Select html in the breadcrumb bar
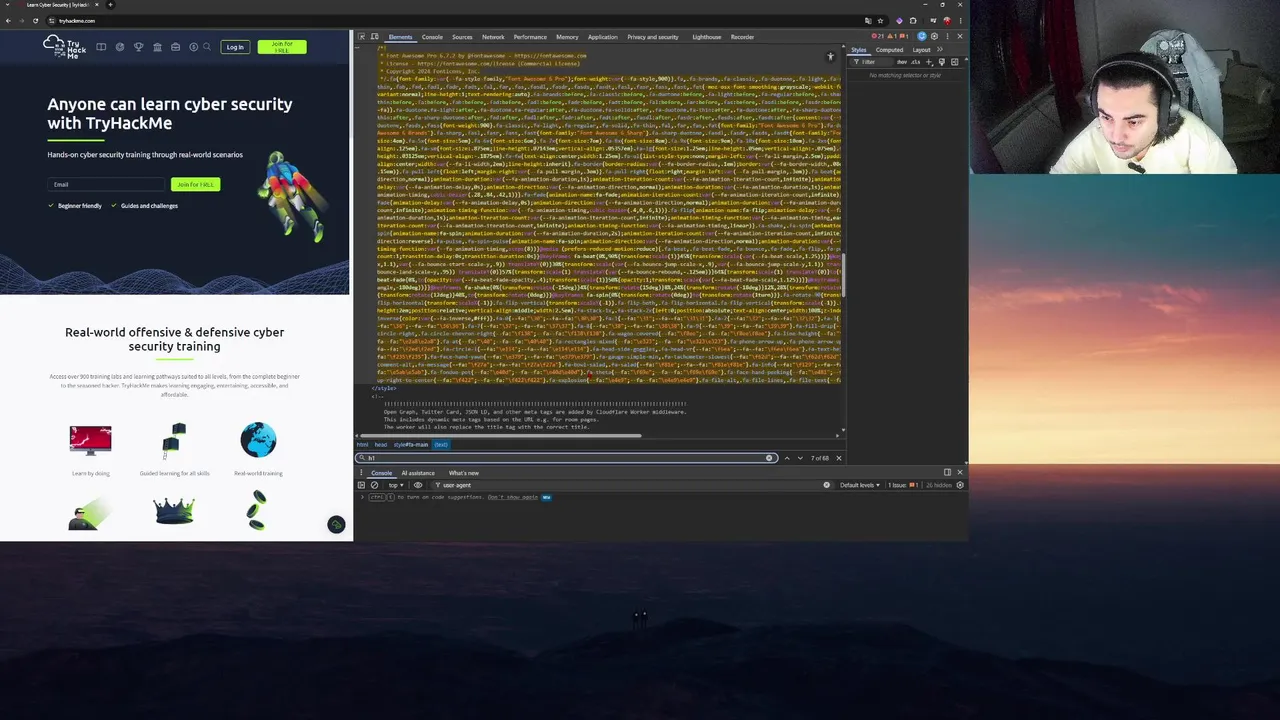The width and height of the screenshot is (1280, 720). click(x=362, y=445)
